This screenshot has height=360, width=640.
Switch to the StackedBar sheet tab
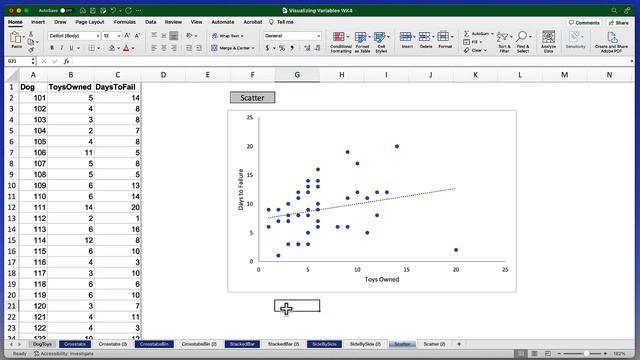(x=242, y=344)
